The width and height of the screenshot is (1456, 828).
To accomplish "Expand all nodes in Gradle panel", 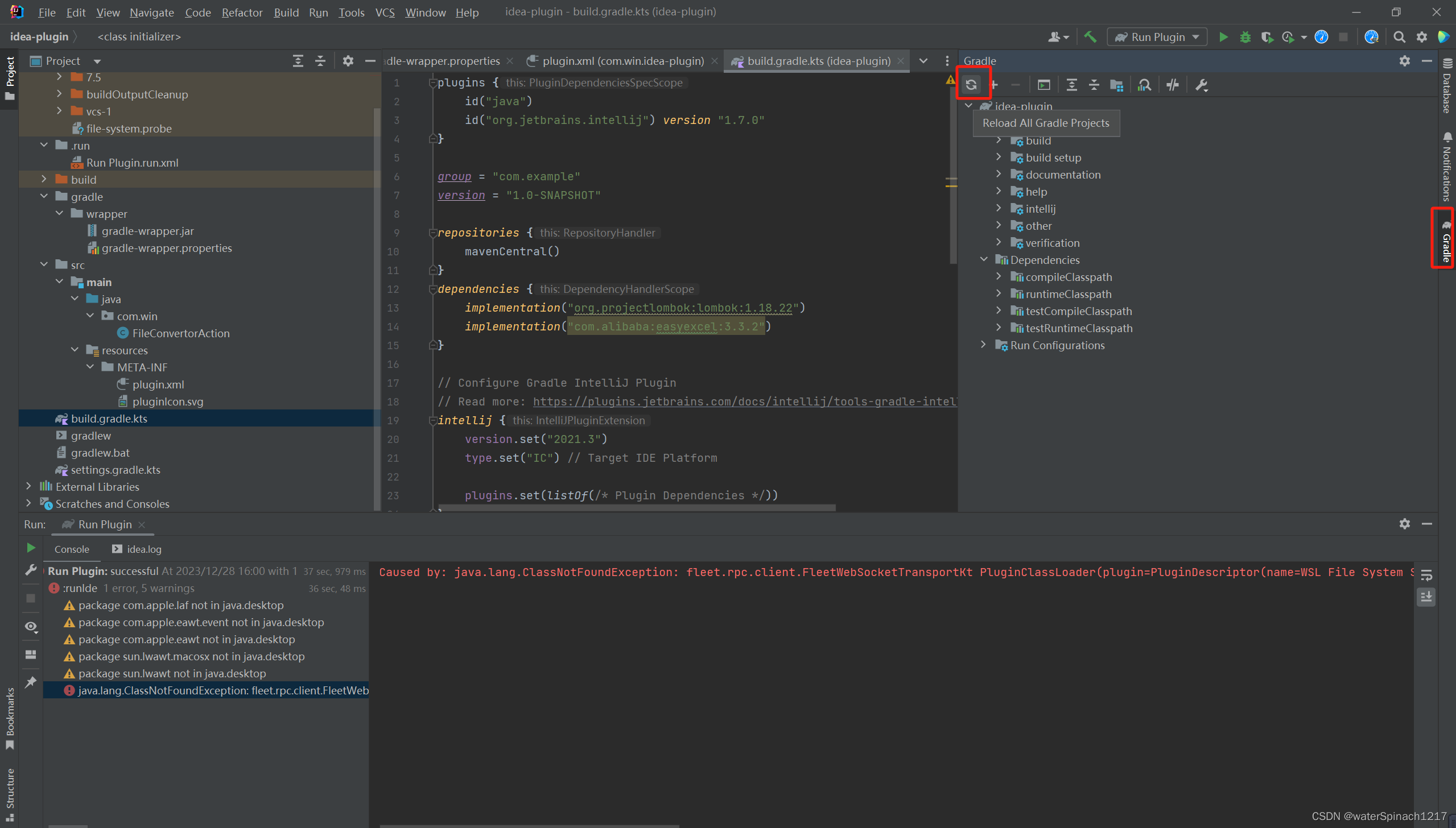I will 1072,85.
